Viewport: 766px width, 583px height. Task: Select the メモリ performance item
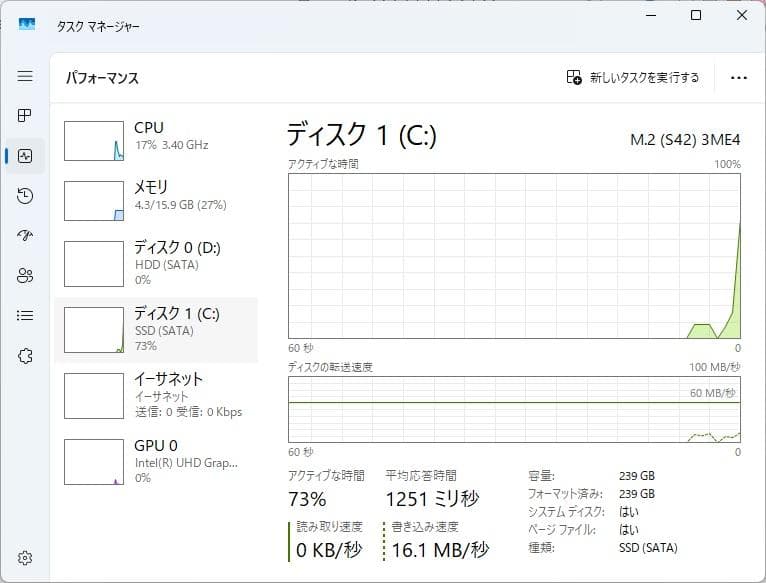coord(156,200)
